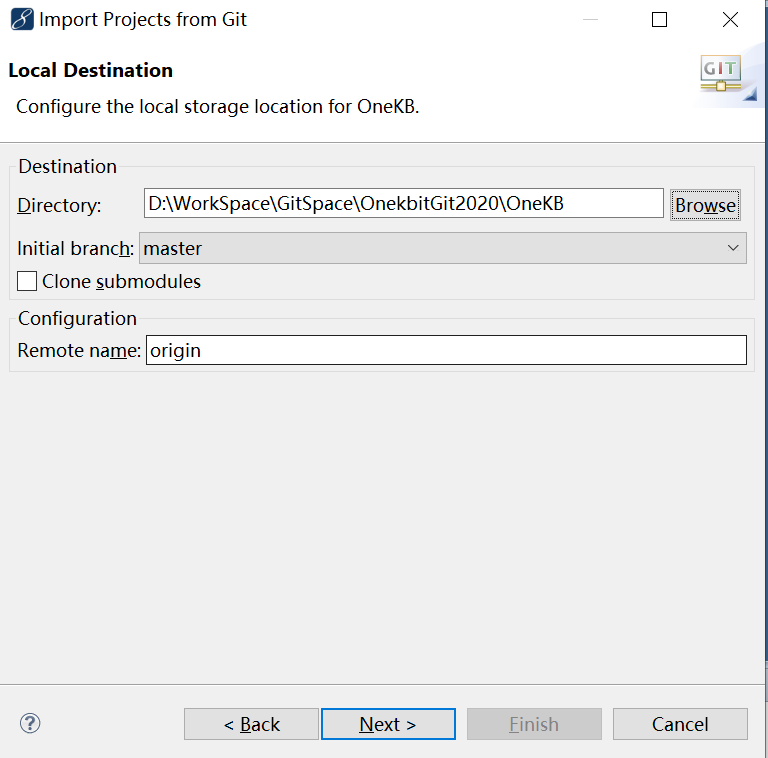The width and height of the screenshot is (768, 758).
Task: Expand the Initial branch dropdown showing master
Action: (442, 248)
